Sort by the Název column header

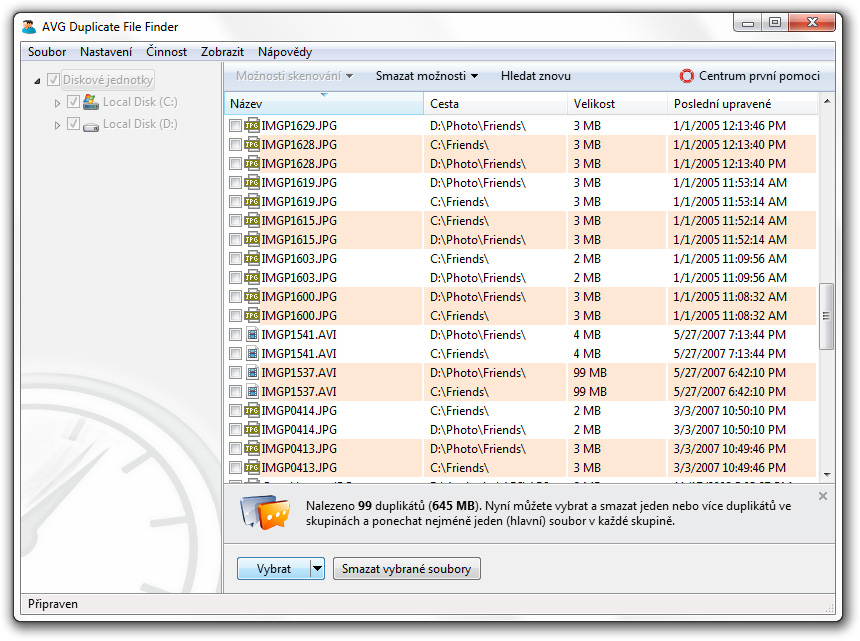click(324, 104)
